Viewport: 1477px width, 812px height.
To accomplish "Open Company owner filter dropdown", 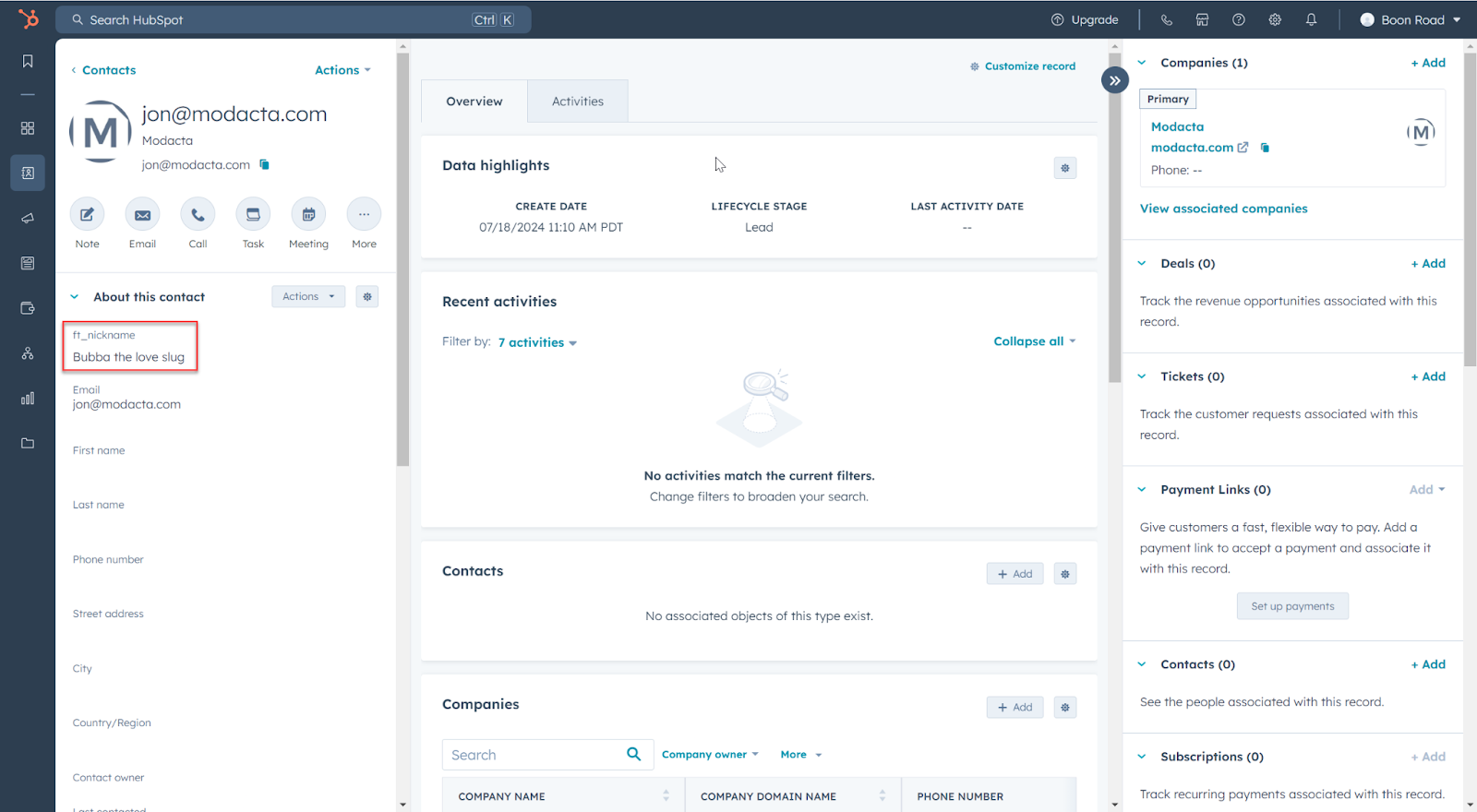I will coord(710,755).
